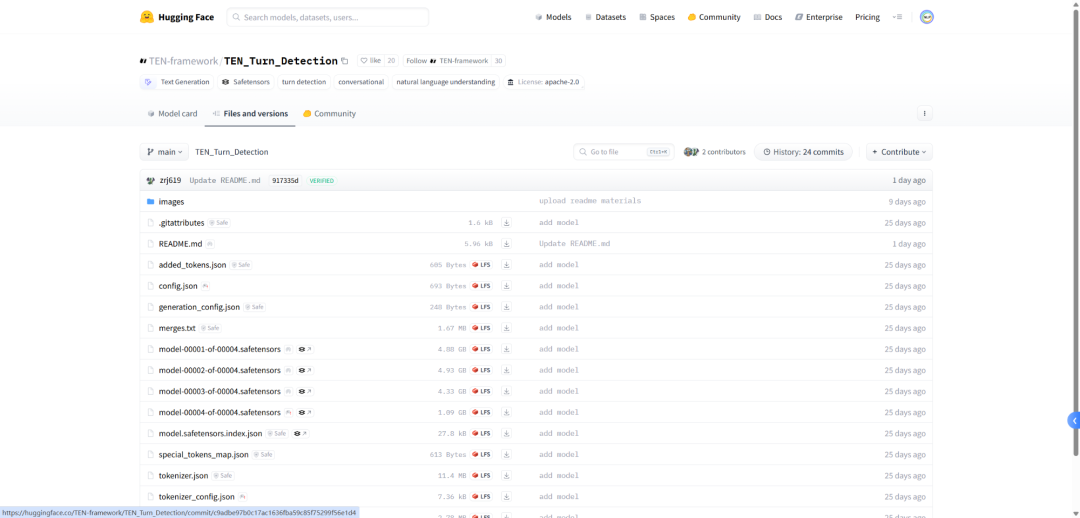
Task: Go to Spaces in top navigation
Action: click(656, 17)
